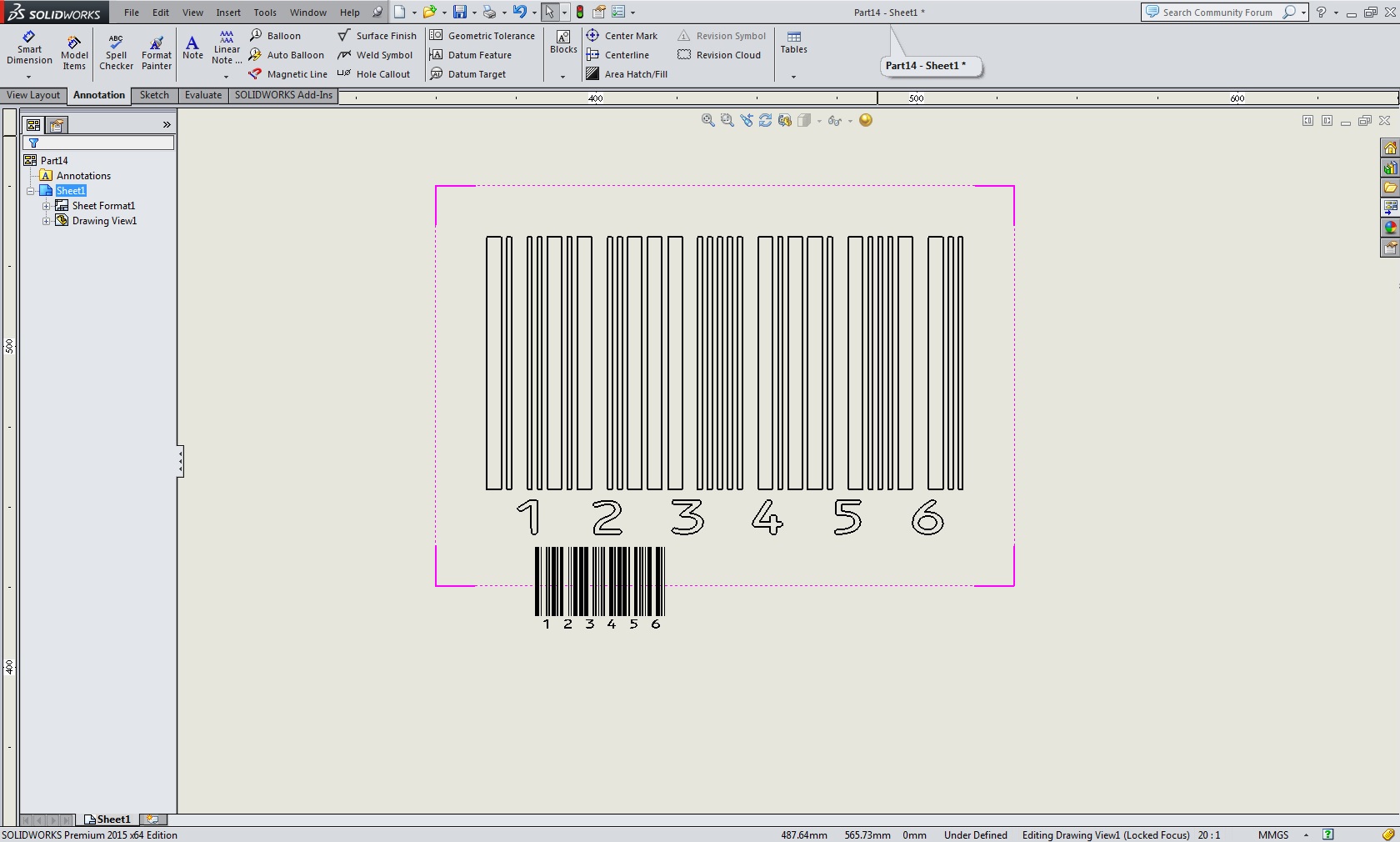Select the Smart Dimension tool
The image size is (1400, 842).
click(29, 49)
